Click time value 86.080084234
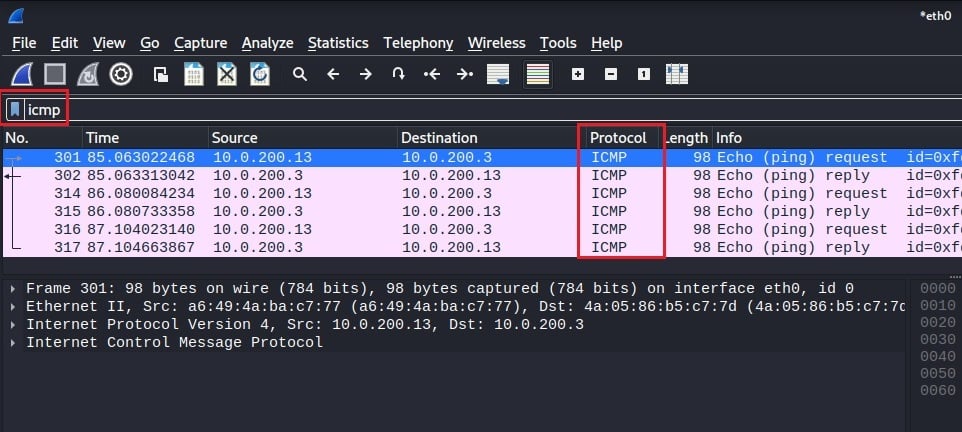Viewport: 962px width, 432px height. coord(140,193)
